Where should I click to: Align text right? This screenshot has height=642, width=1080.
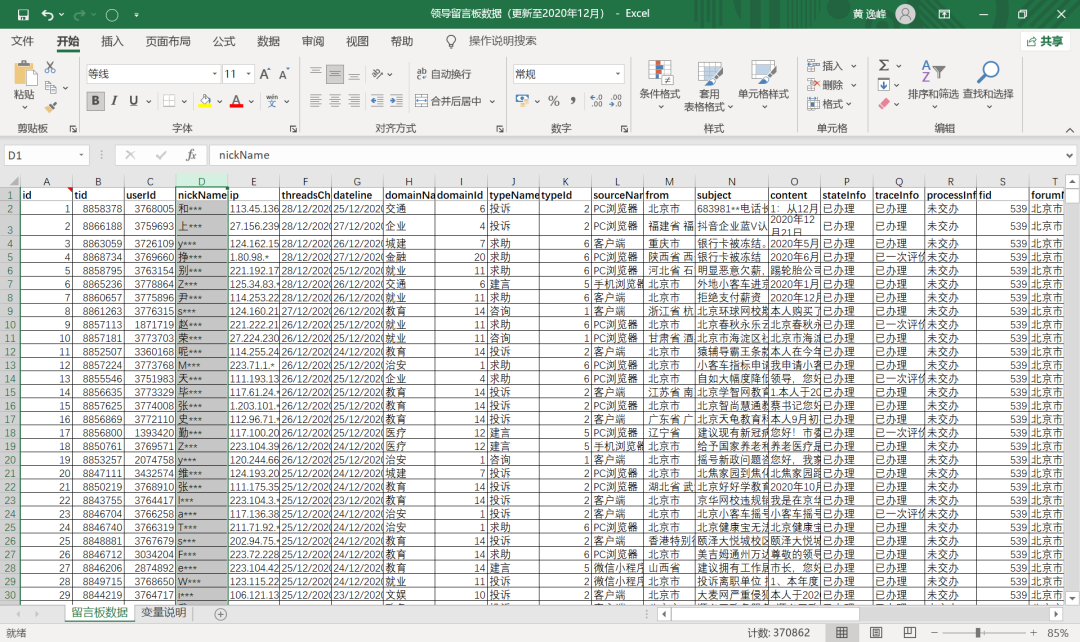[x=354, y=101]
